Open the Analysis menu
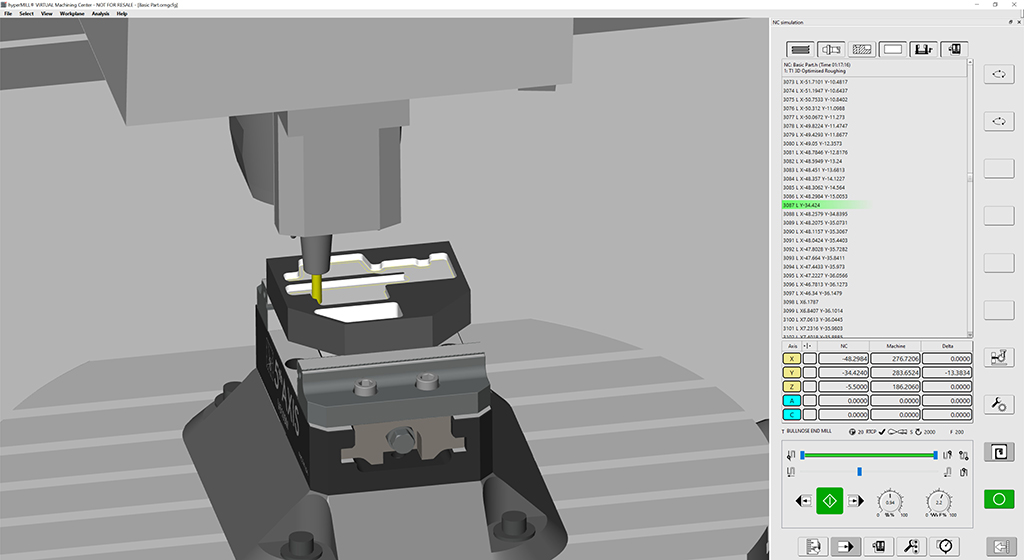 tap(101, 13)
